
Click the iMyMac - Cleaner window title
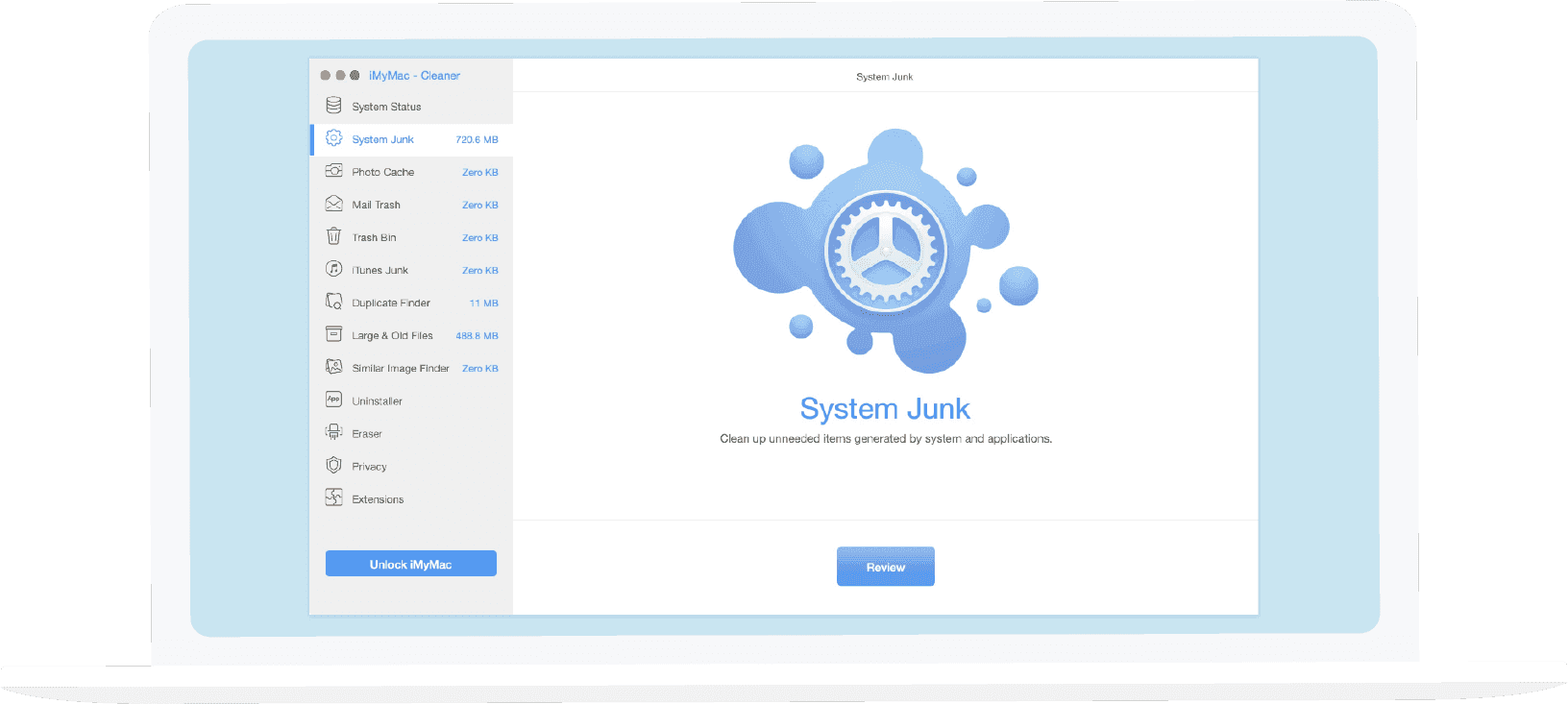(414, 75)
